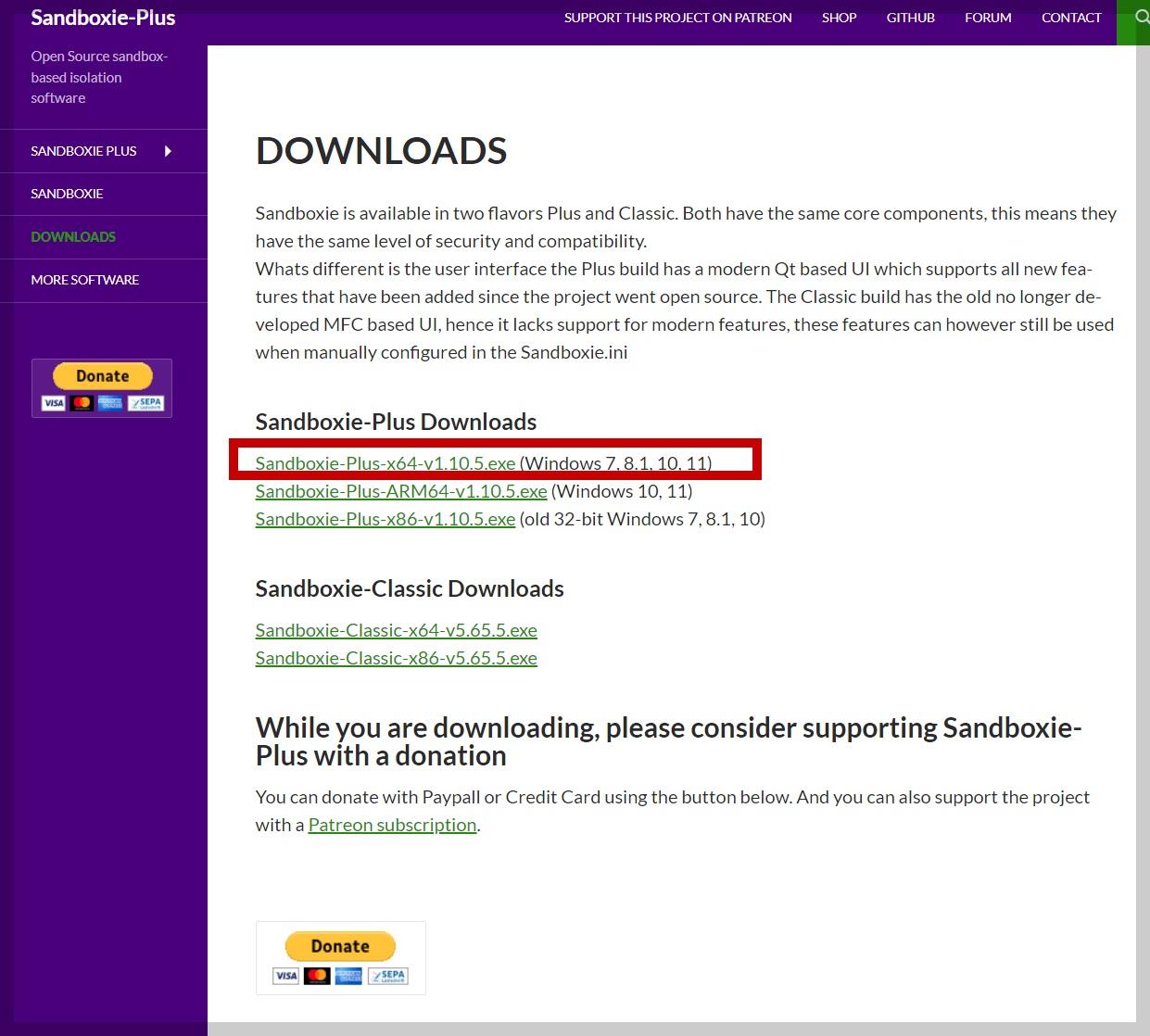Expand the Sandboxie Plus submenu arrow
Viewport: 1150px width, 1036px height.
point(168,151)
